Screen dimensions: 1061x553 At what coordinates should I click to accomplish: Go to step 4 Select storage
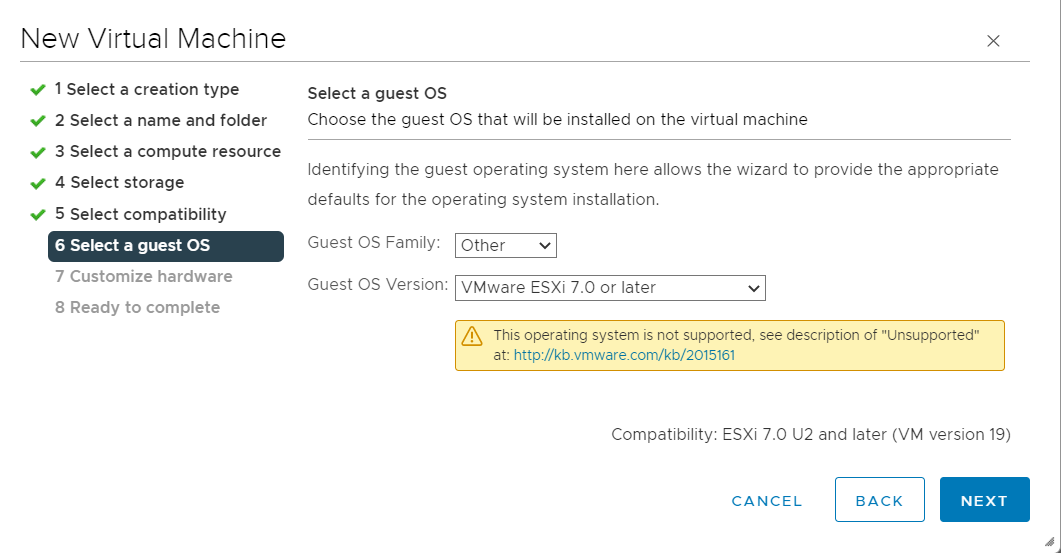click(x=119, y=183)
